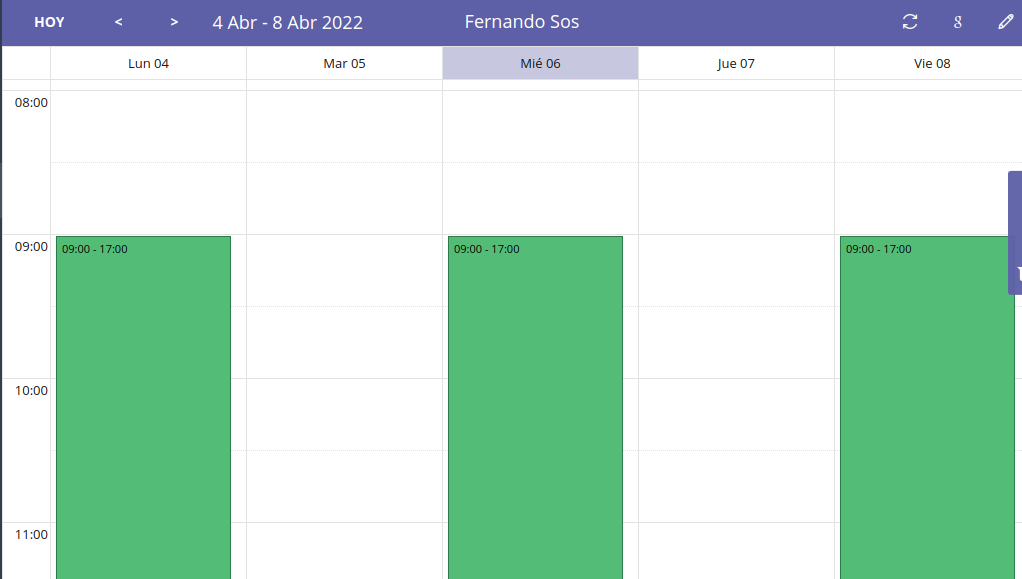Select the Vie 08 column header
Screen dimensions: 1022x579
click(932, 62)
